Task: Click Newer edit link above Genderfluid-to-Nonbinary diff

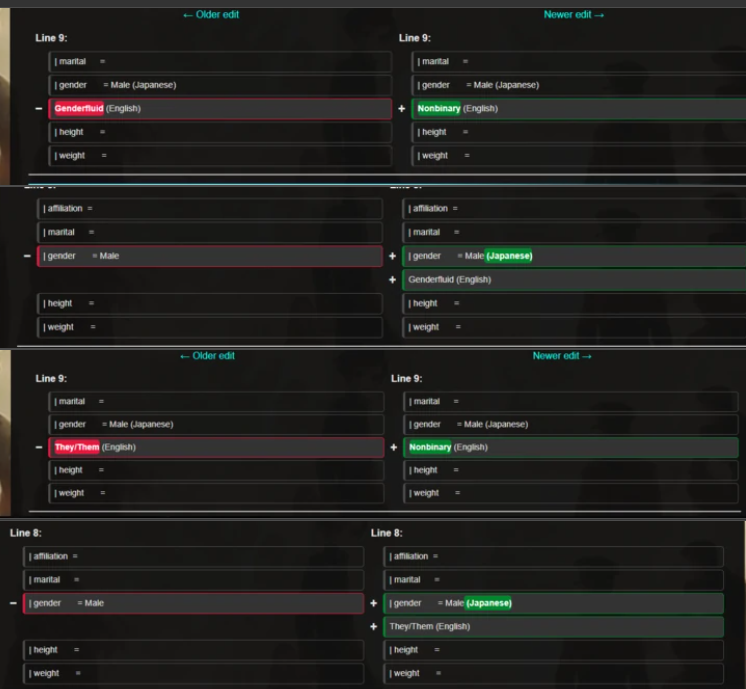Action: (574, 15)
